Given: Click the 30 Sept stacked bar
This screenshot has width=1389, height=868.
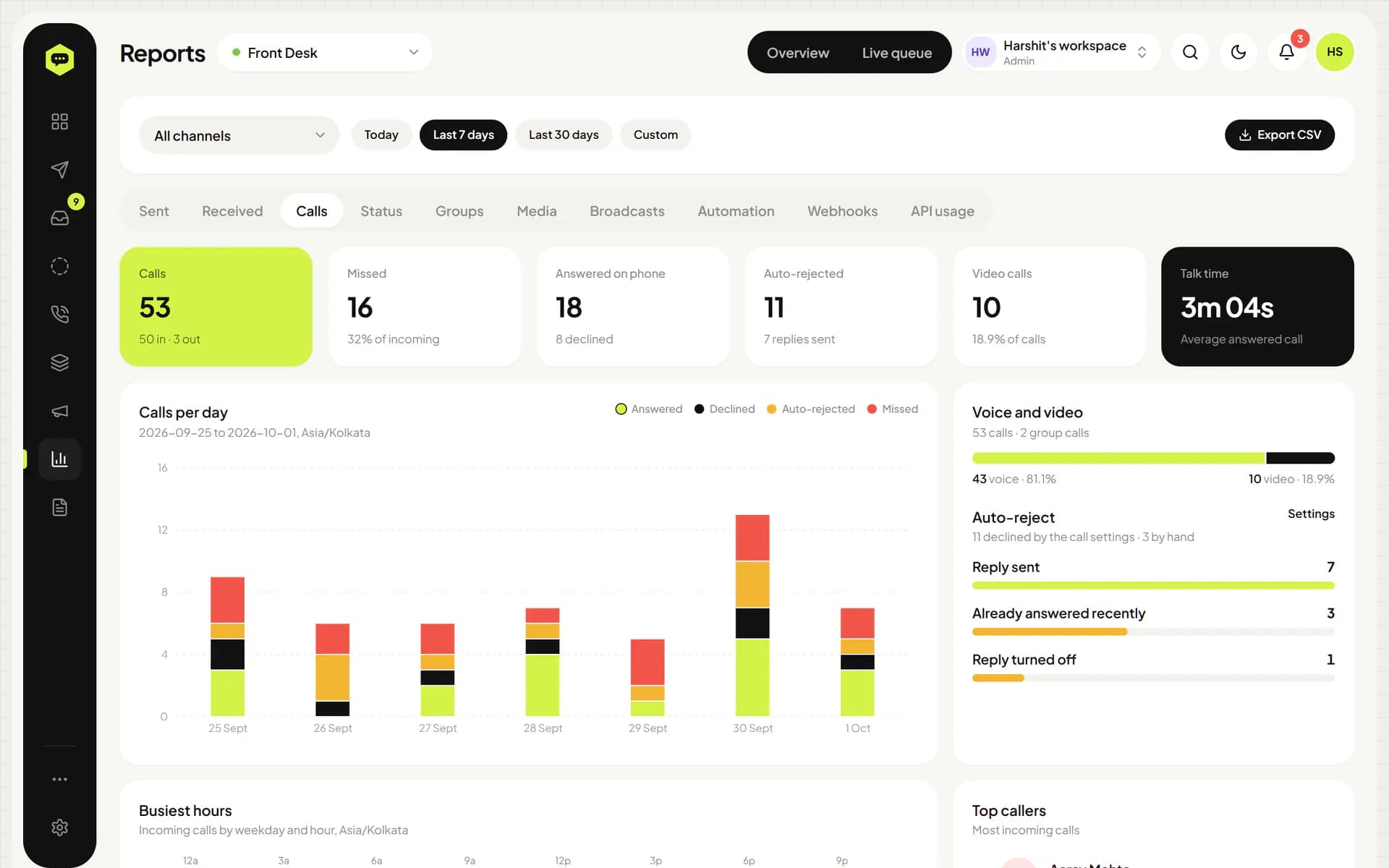Looking at the screenshot, I should (752, 616).
